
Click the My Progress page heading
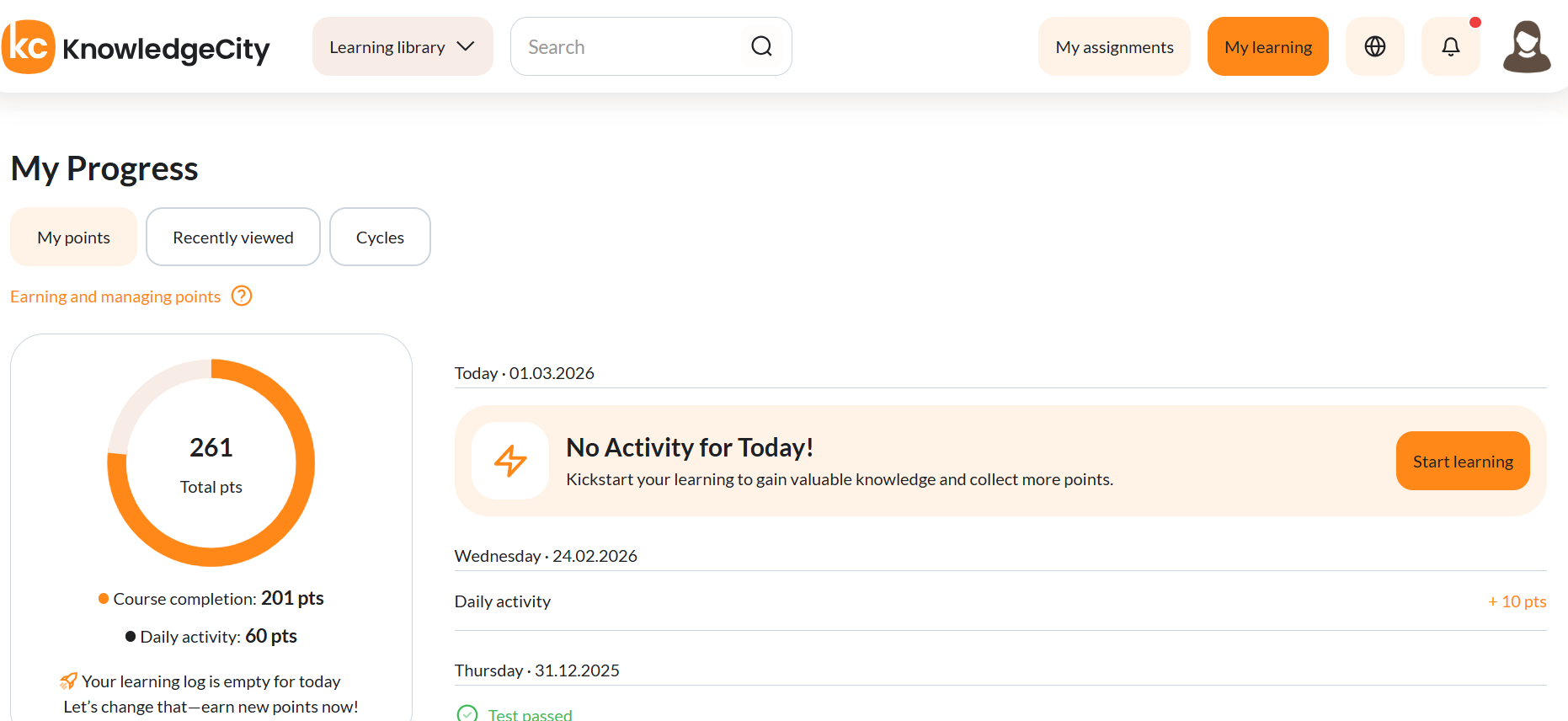click(x=104, y=168)
